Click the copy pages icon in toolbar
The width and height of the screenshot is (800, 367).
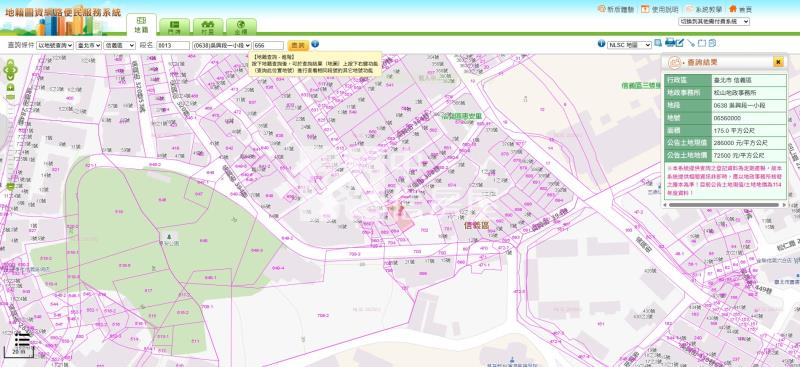[x=712, y=43]
